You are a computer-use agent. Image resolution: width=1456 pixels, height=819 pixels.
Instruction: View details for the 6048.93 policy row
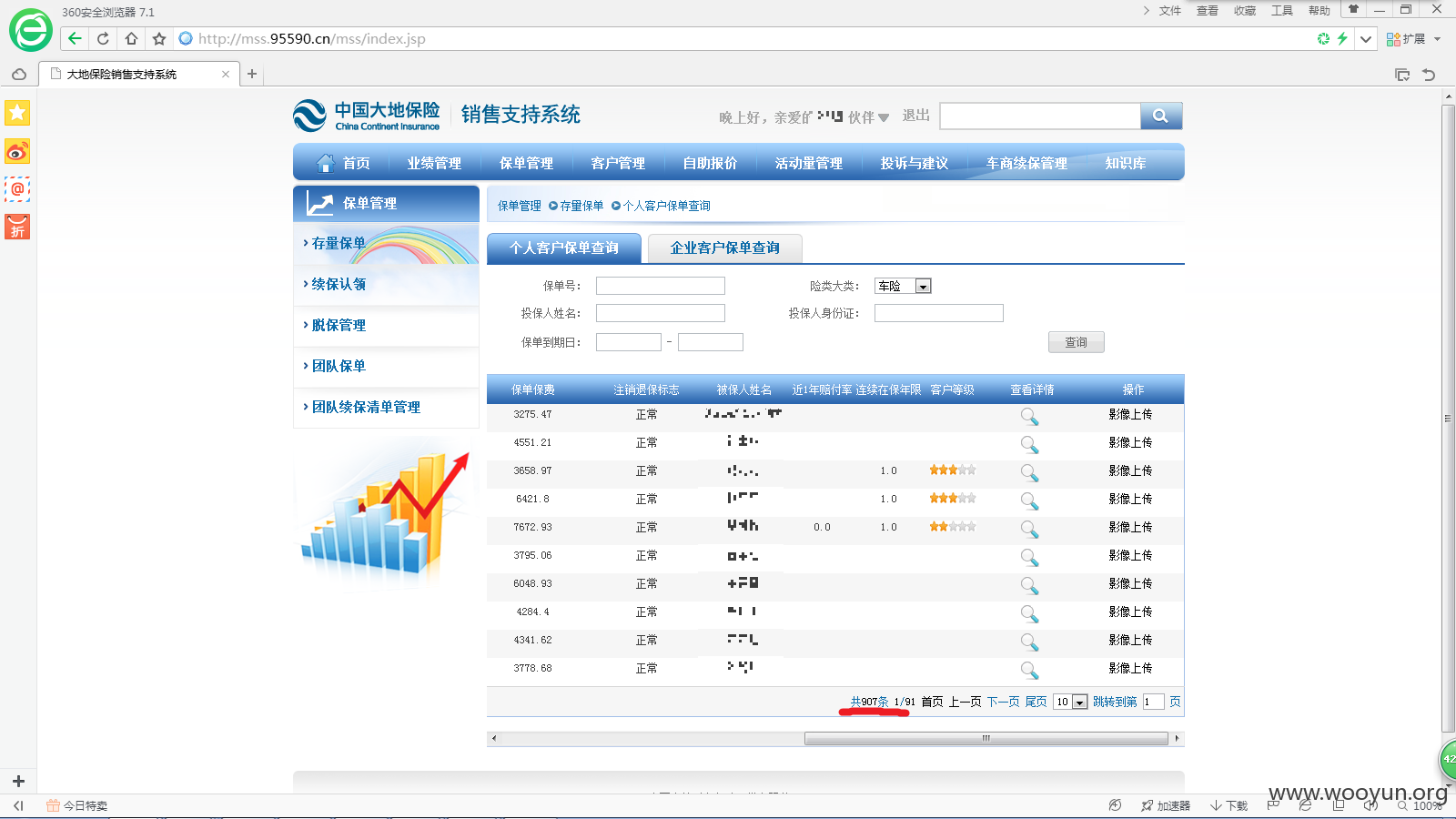1029,585
